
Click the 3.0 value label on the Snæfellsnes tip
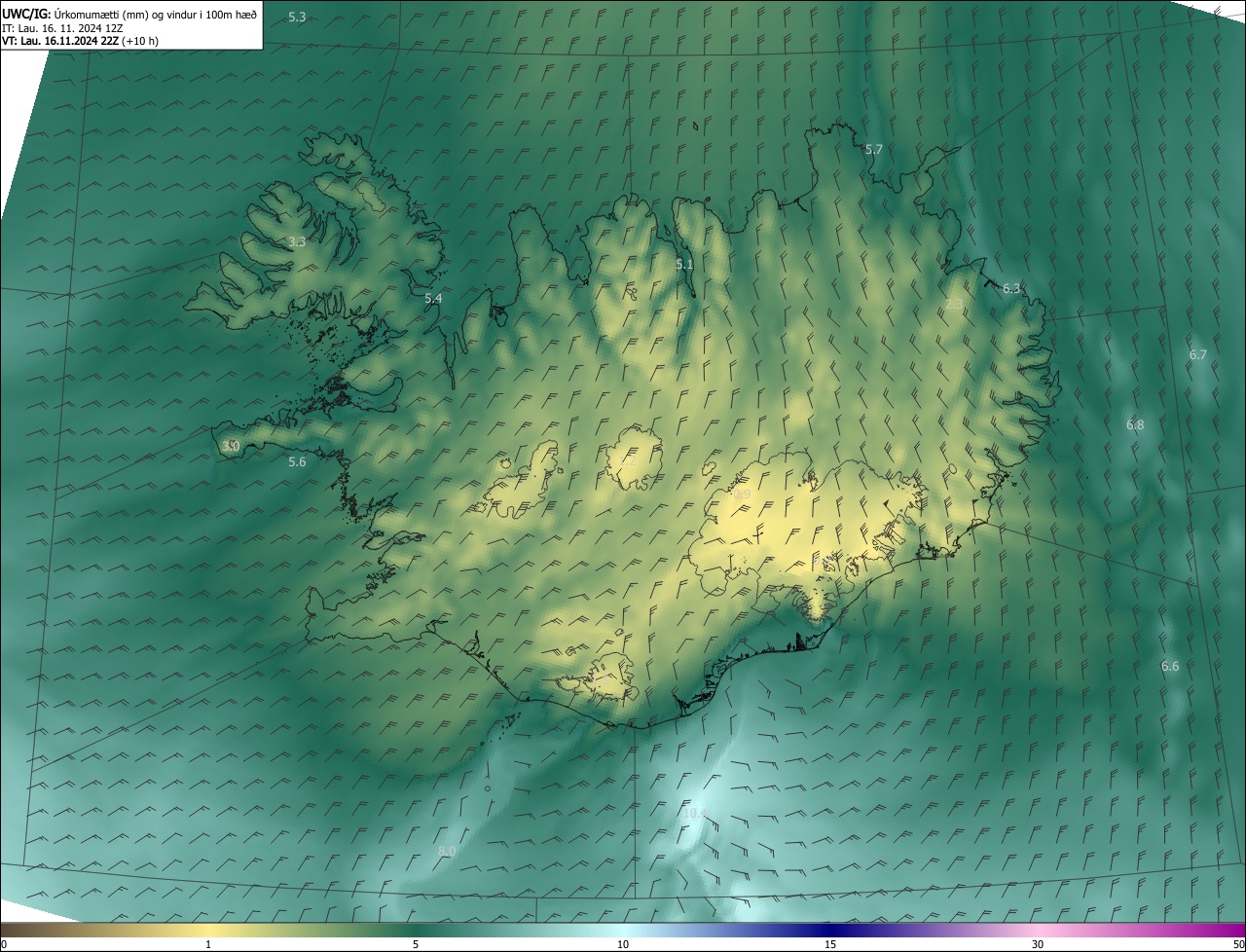click(x=231, y=446)
